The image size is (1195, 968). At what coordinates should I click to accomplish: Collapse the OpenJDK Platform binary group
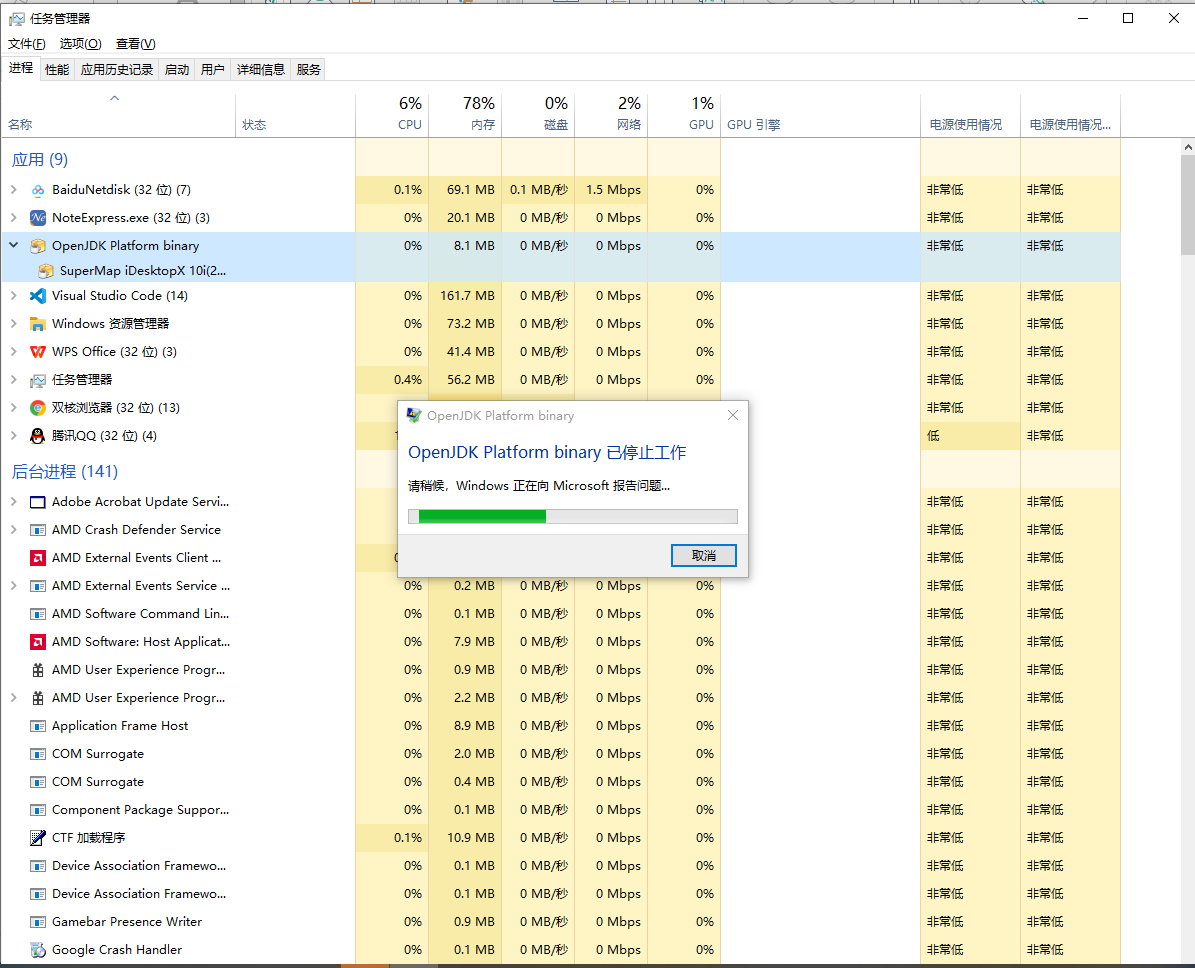14,245
